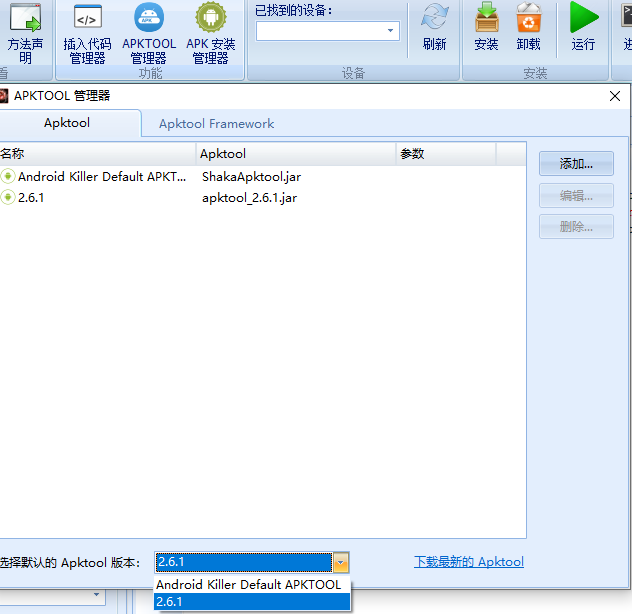The height and width of the screenshot is (614, 632).
Task: Open the 下载最新的 Apktool link
Action: [x=469, y=562]
